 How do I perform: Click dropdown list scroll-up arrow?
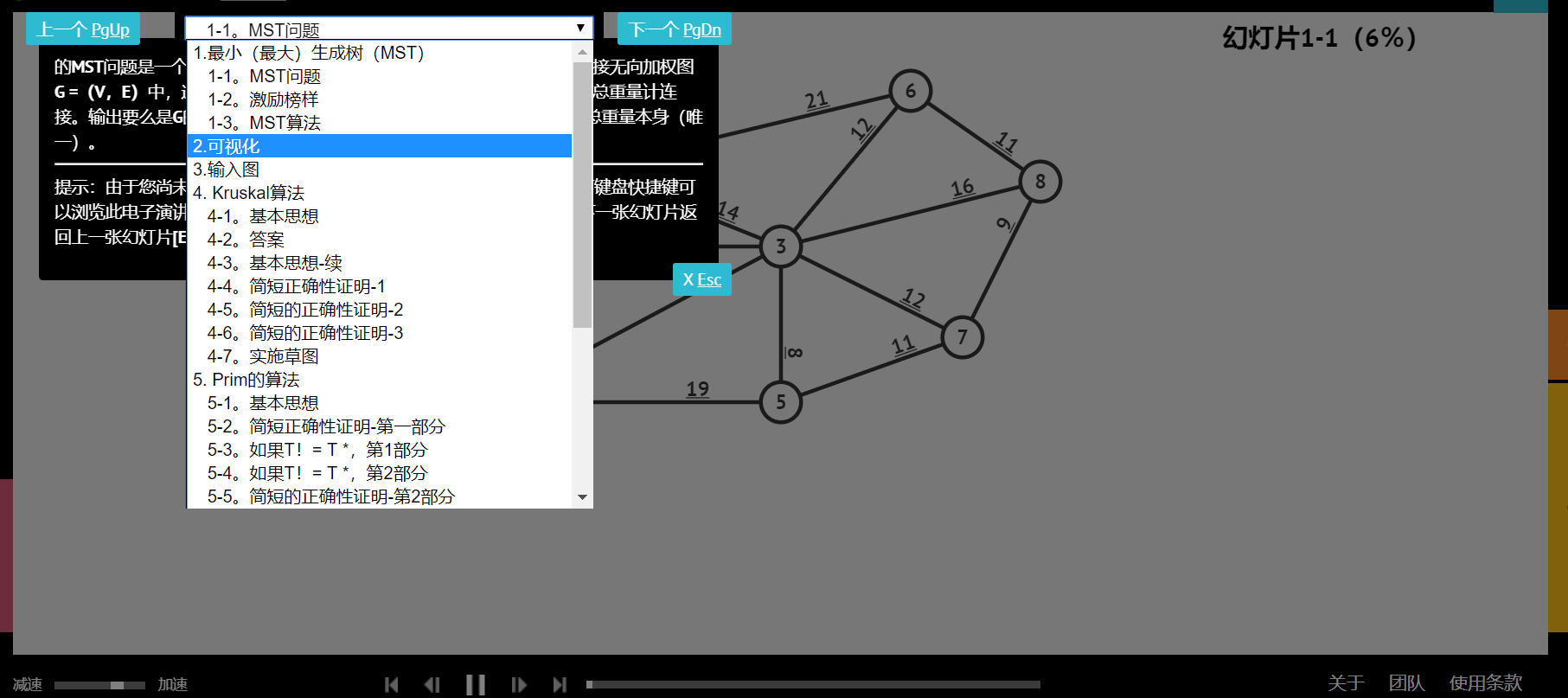click(x=582, y=51)
